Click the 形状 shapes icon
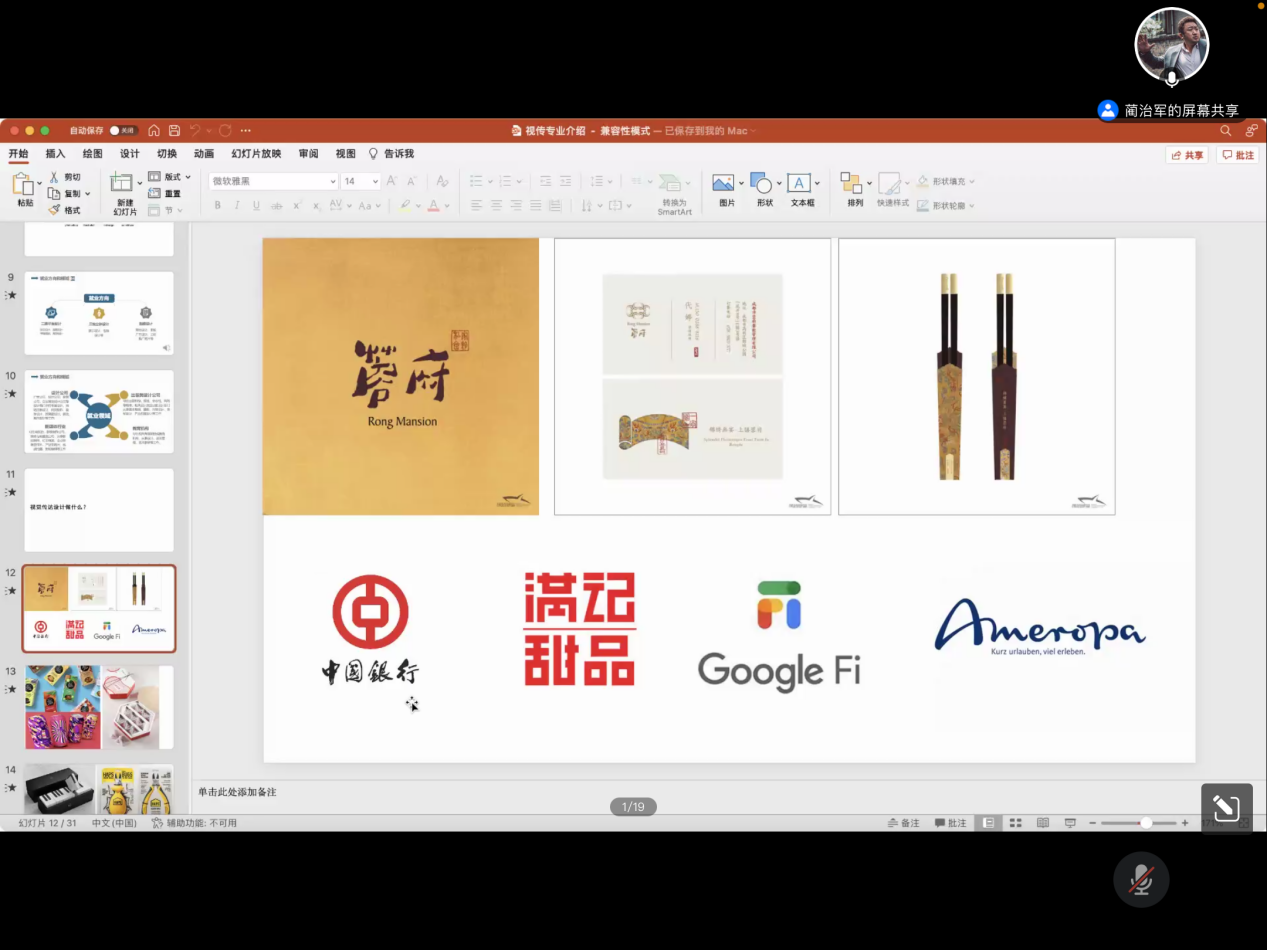Screen dimensions: 1267x950 [x=763, y=185]
